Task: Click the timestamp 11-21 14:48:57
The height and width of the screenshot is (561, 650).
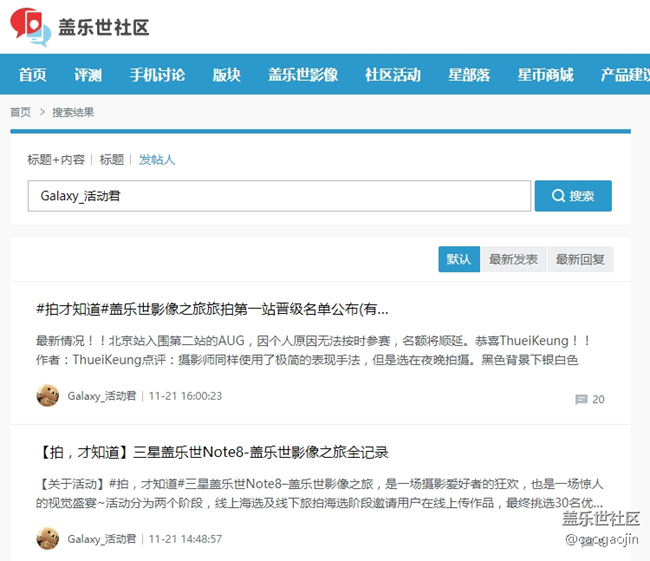Action: [x=185, y=539]
